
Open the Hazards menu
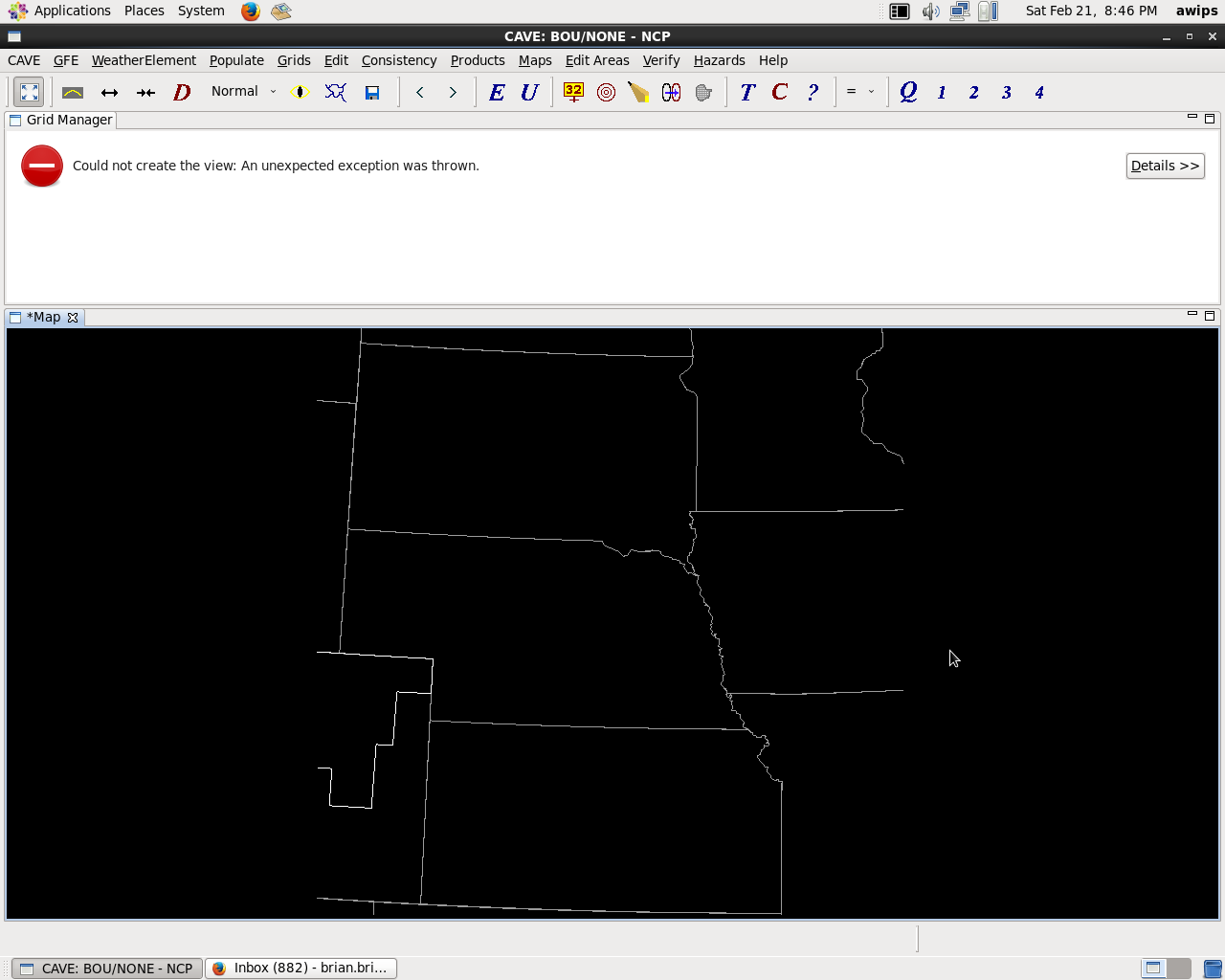pyautogui.click(x=719, y=60)
